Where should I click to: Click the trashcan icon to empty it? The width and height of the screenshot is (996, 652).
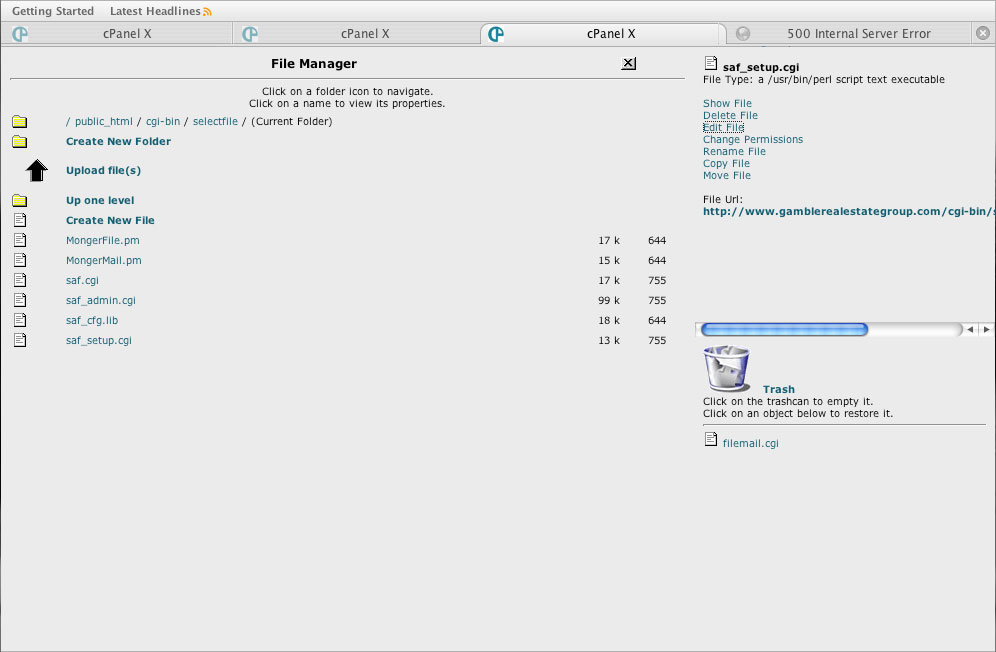(726, 369)
